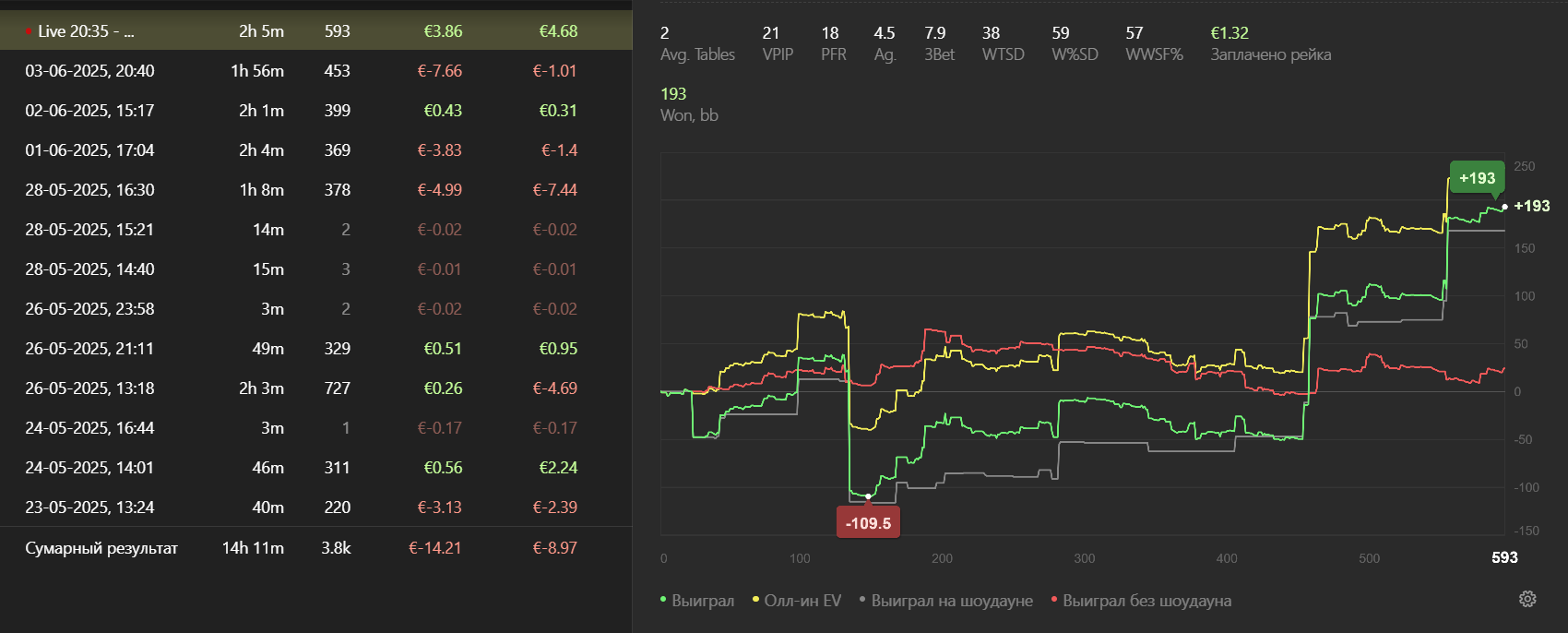
Task: Click the PFR stat label
Action: click(x=834, y=54)
